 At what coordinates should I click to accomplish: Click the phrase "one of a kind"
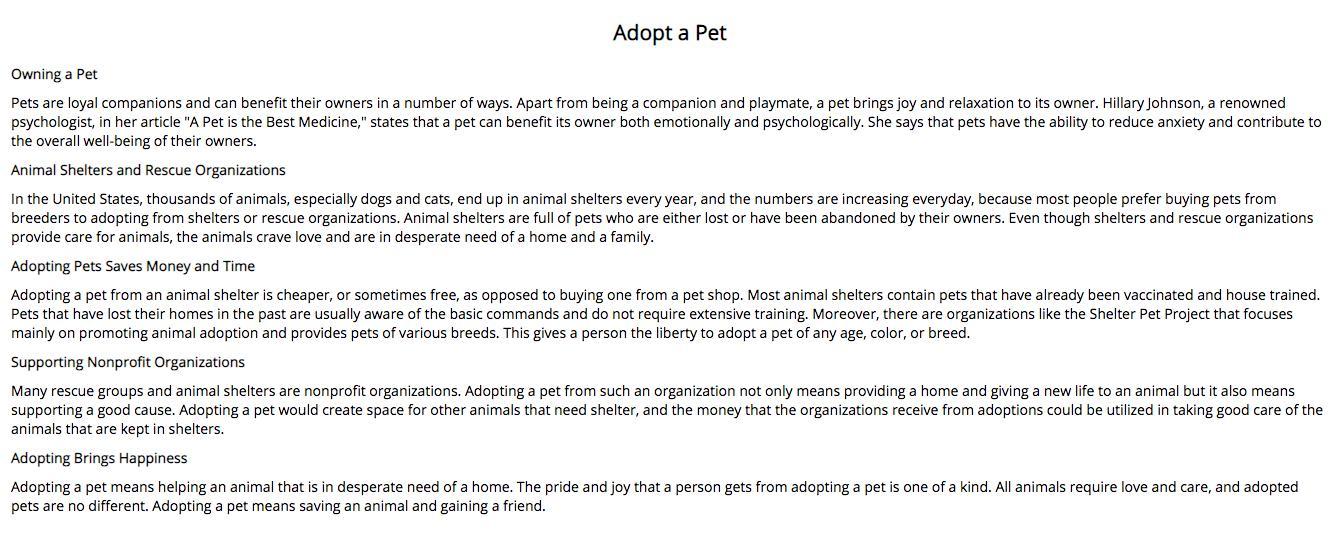coord(946,487)
